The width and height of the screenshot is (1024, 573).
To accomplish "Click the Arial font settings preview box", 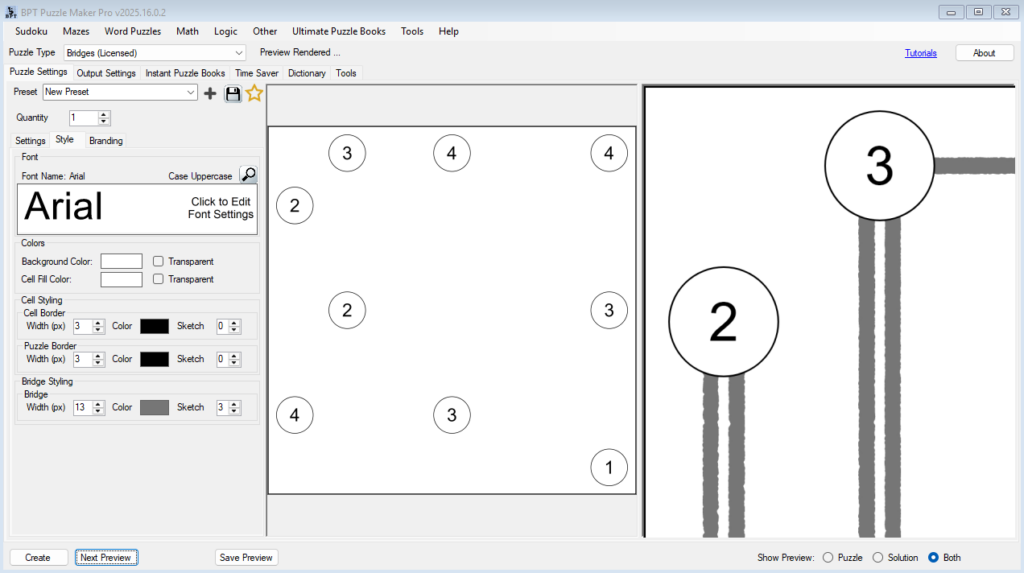I will coord(138,208).
